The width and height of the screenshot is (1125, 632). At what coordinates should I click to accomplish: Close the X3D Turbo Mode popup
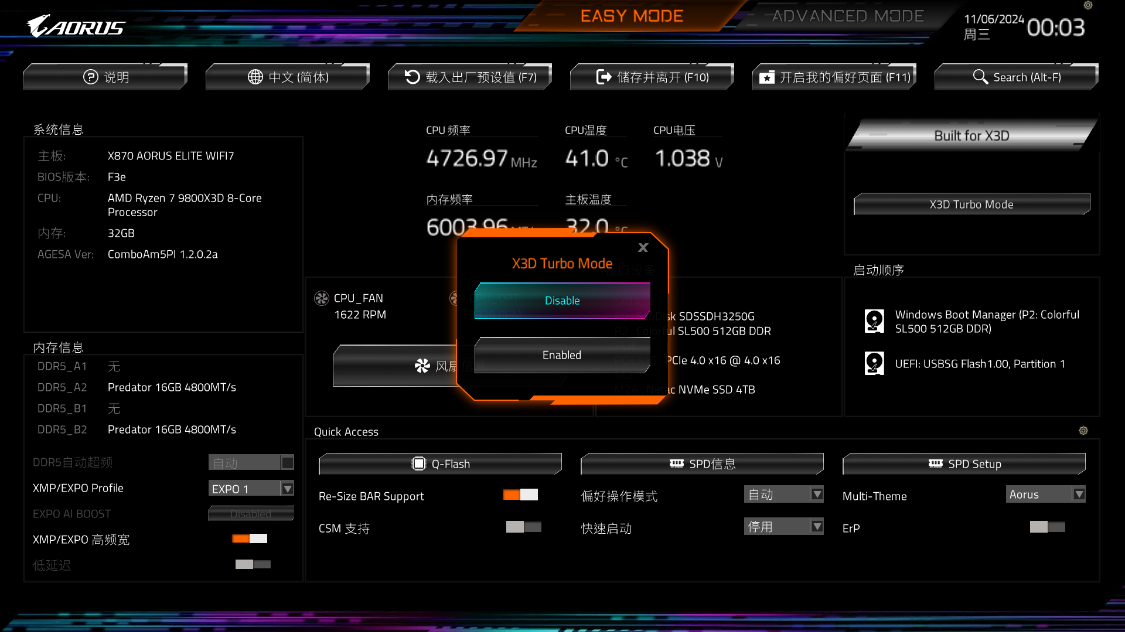pos(643,247)
